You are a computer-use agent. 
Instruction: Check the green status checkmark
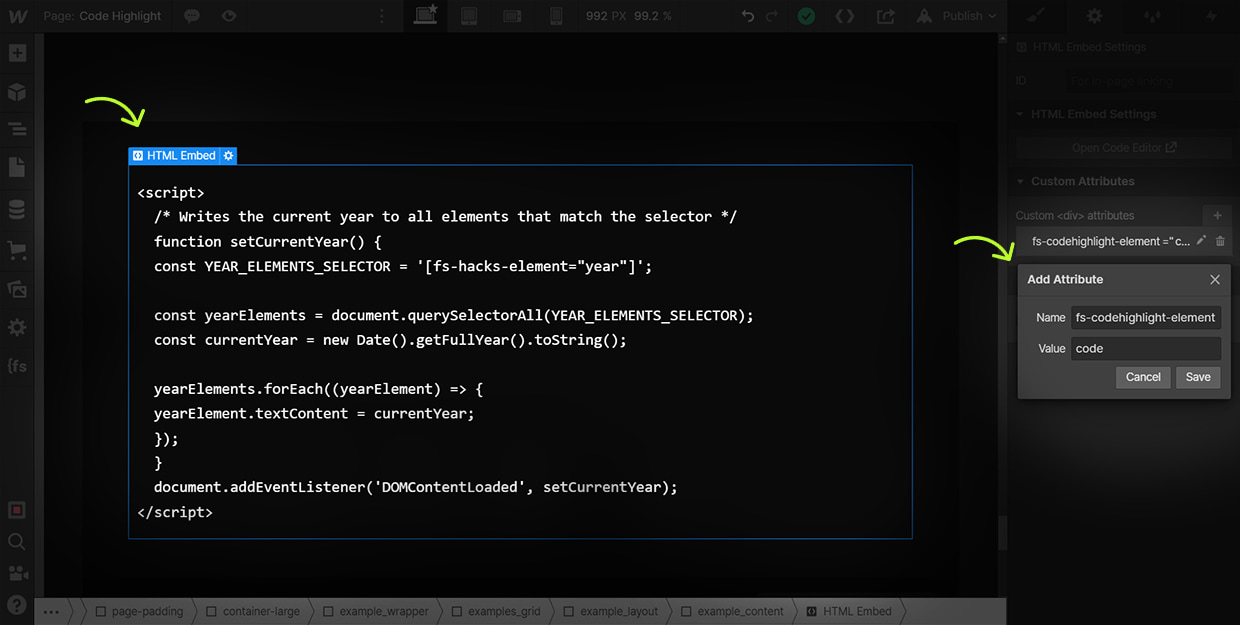tap(806, 16)
